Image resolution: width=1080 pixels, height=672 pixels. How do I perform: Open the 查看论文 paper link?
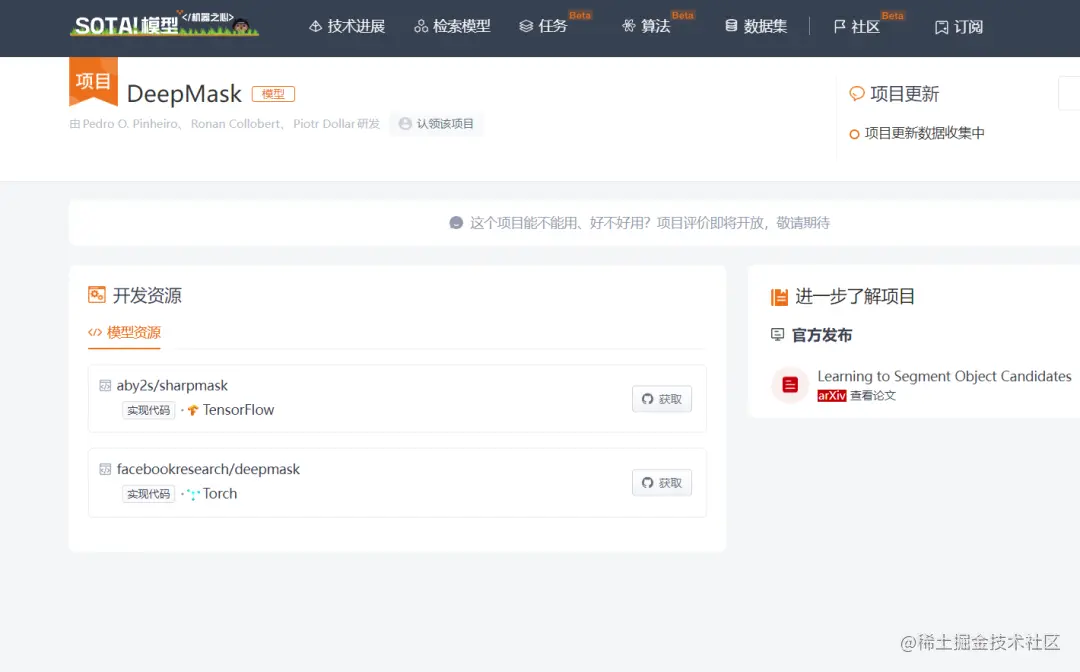(871, 396)
